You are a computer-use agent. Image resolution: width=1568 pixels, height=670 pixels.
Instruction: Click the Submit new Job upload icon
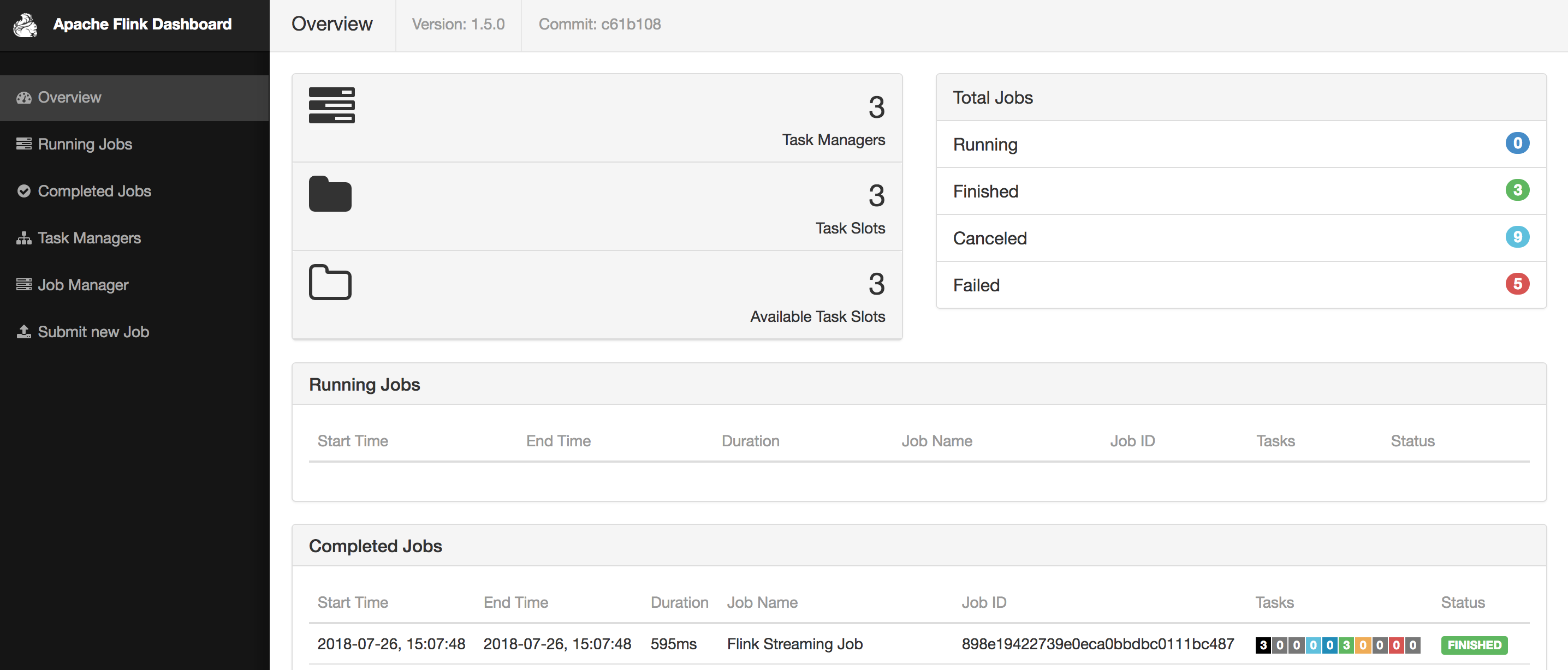[23, 332]
